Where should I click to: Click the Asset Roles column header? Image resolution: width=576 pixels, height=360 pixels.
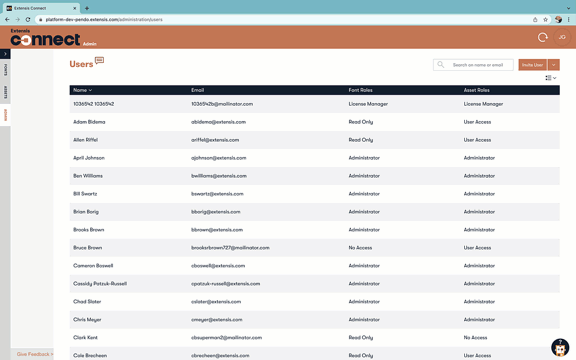tap(476, 90)
